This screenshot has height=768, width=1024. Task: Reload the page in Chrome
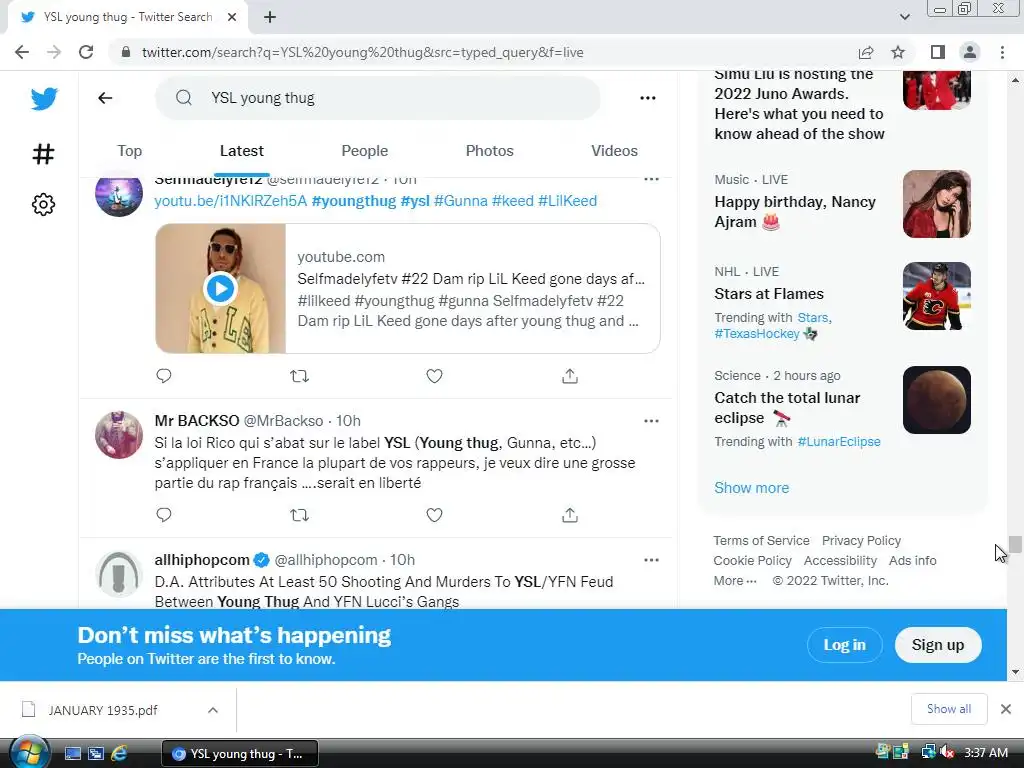click(86, 52)
